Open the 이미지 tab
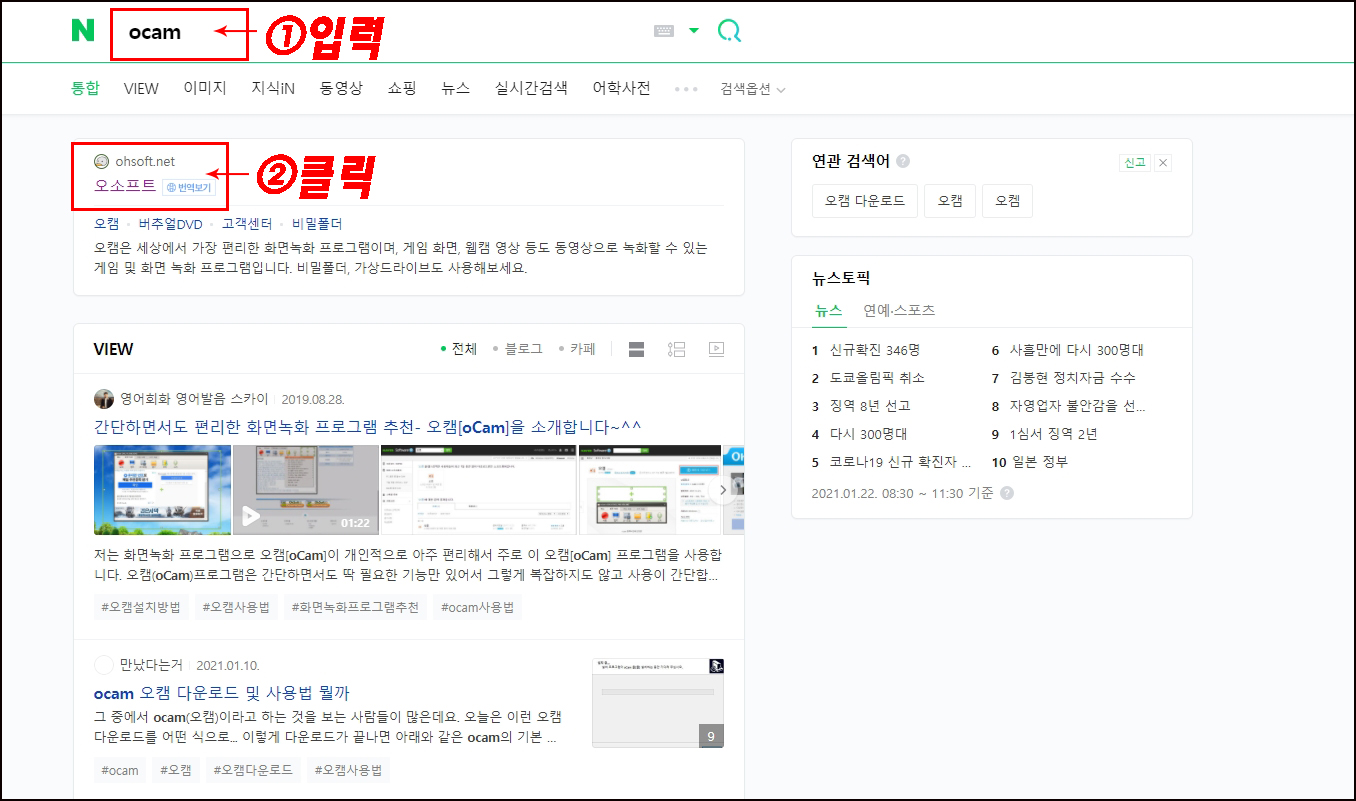The width and height of the screenshot is (1356, 801). [205, 88]
